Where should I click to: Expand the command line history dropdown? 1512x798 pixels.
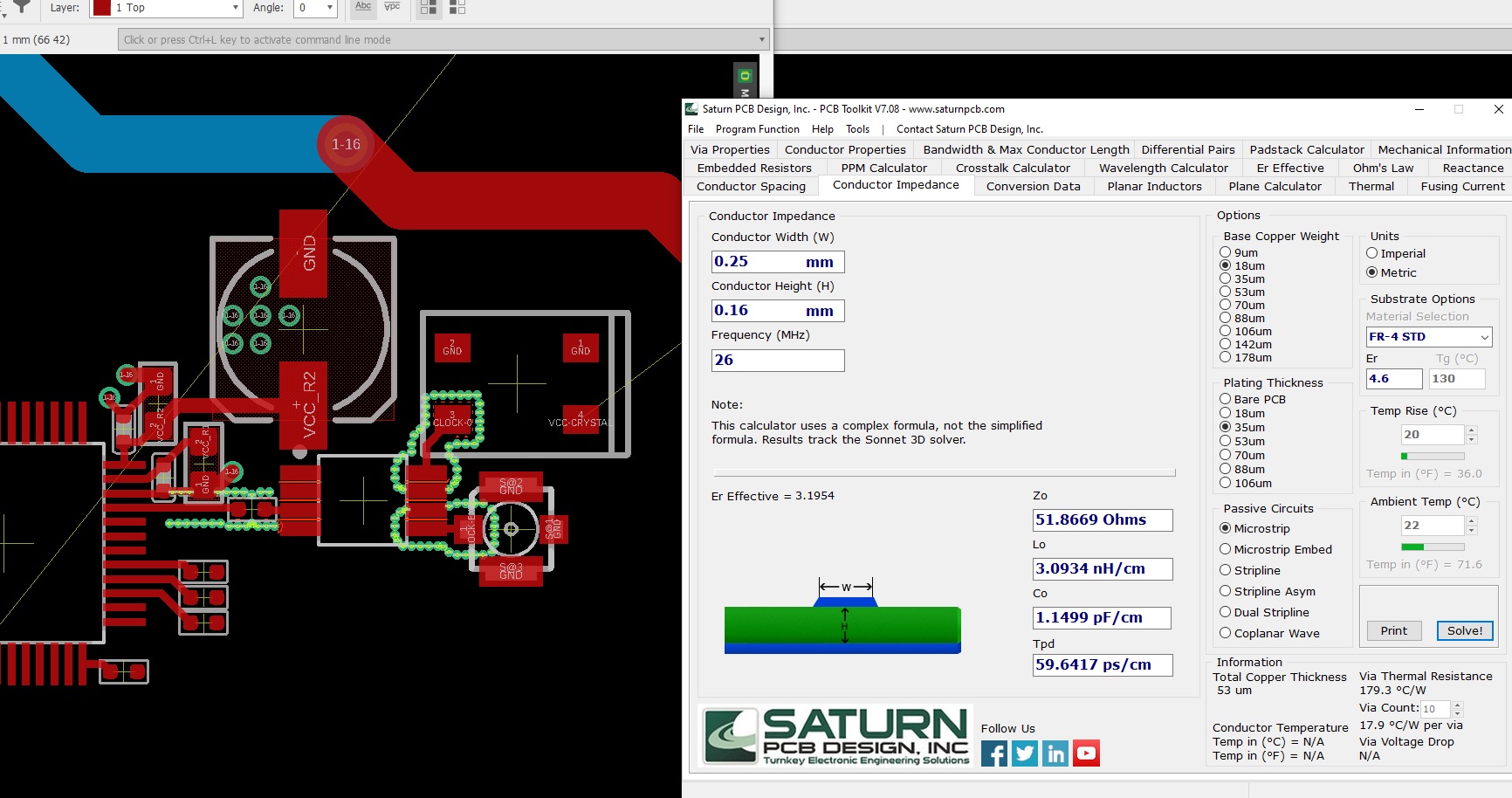761,39
